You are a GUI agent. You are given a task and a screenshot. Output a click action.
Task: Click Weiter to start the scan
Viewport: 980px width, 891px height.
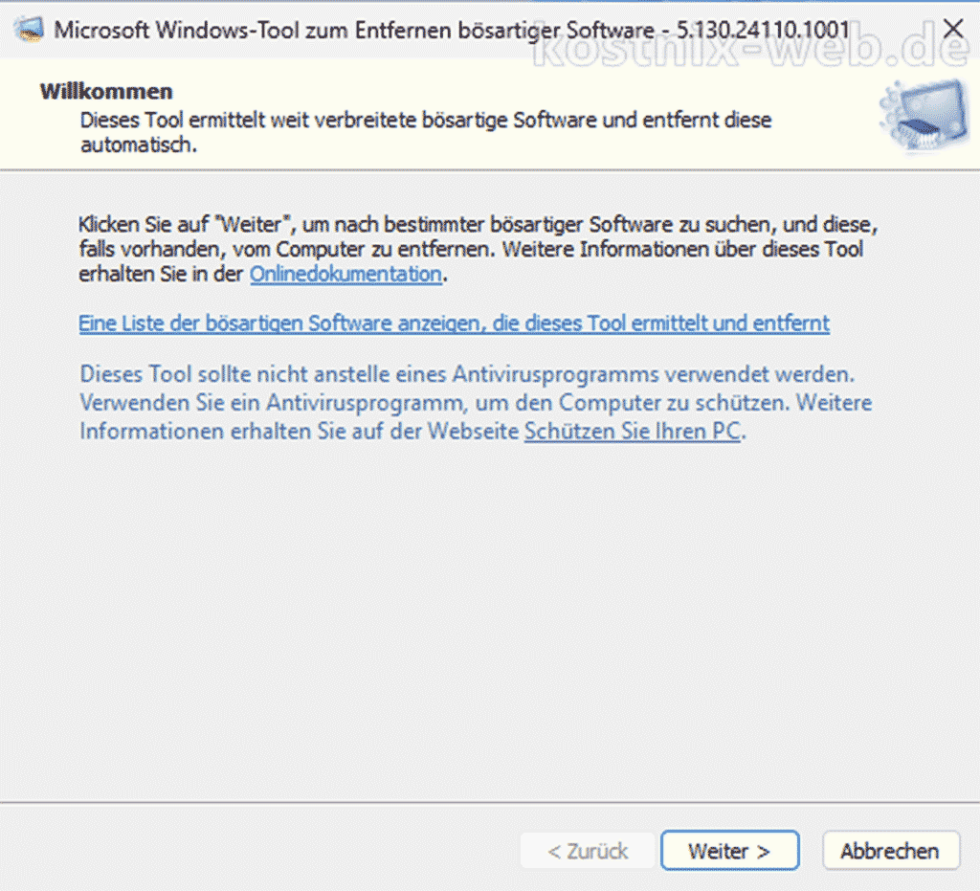pos(729,850)
